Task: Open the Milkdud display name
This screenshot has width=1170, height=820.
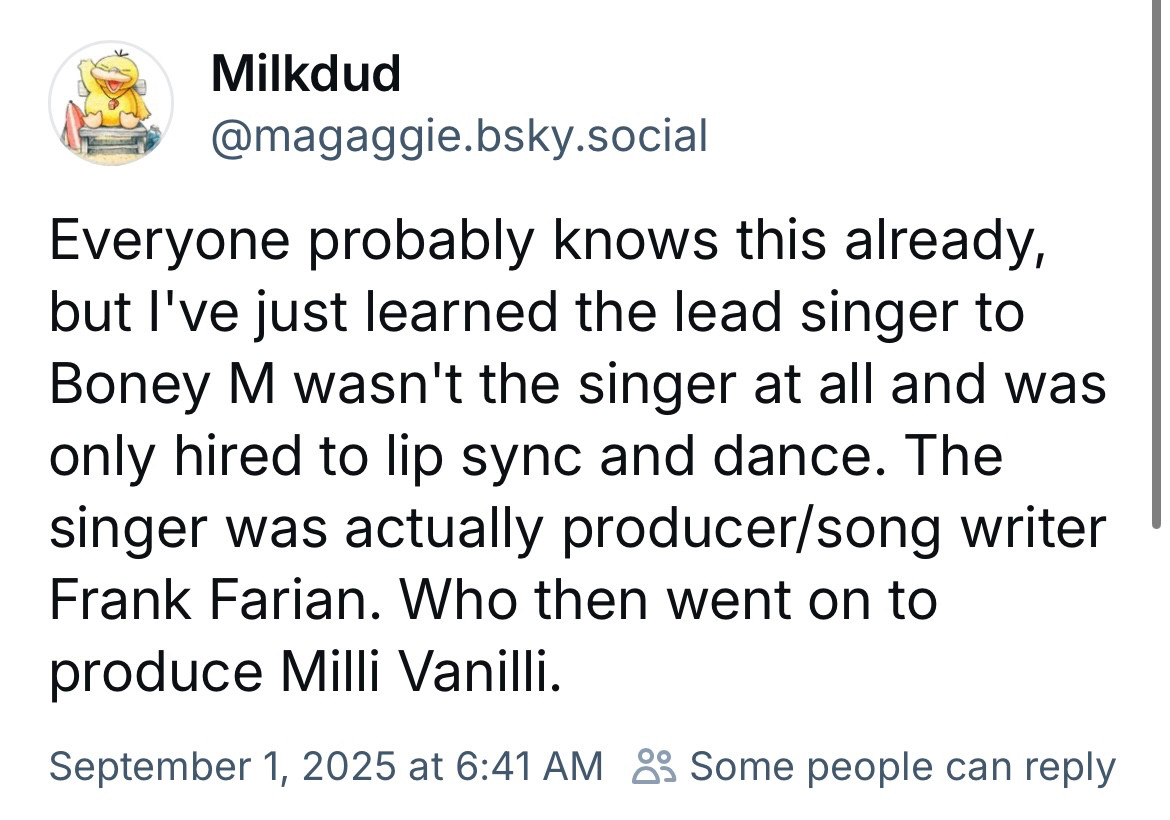Action: coord(306,74)
